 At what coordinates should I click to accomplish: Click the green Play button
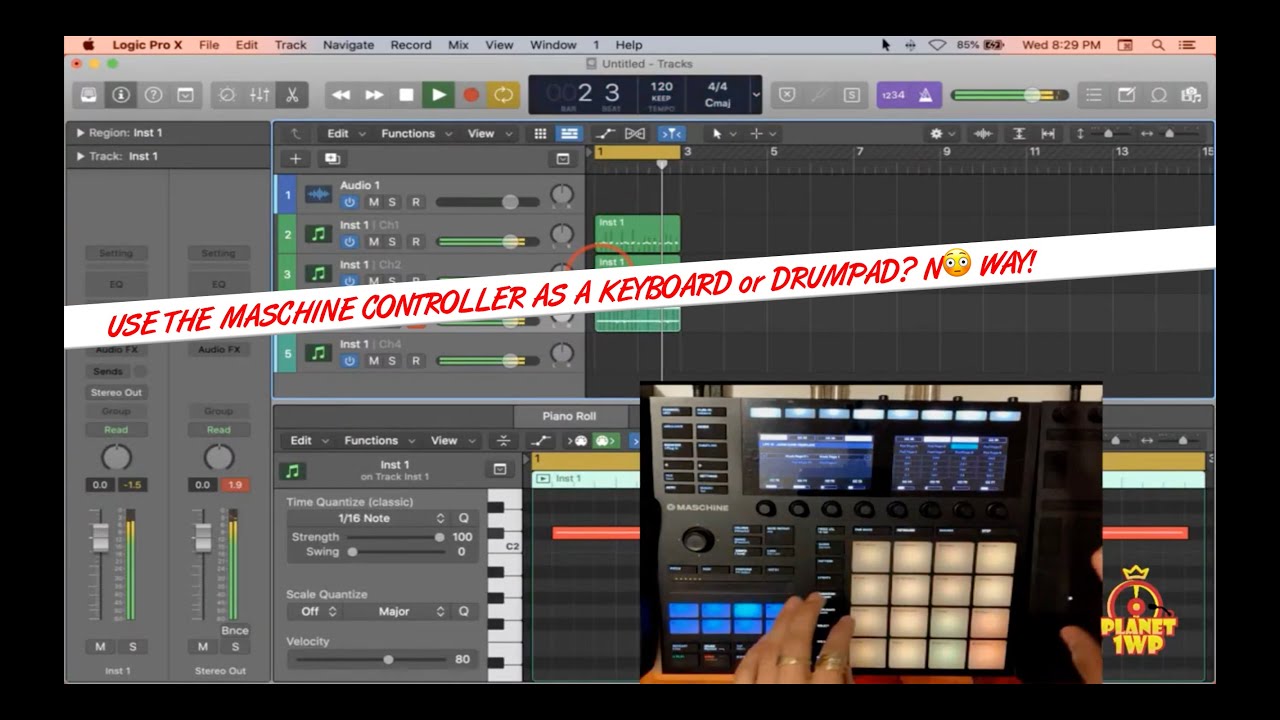pos(438,95)
